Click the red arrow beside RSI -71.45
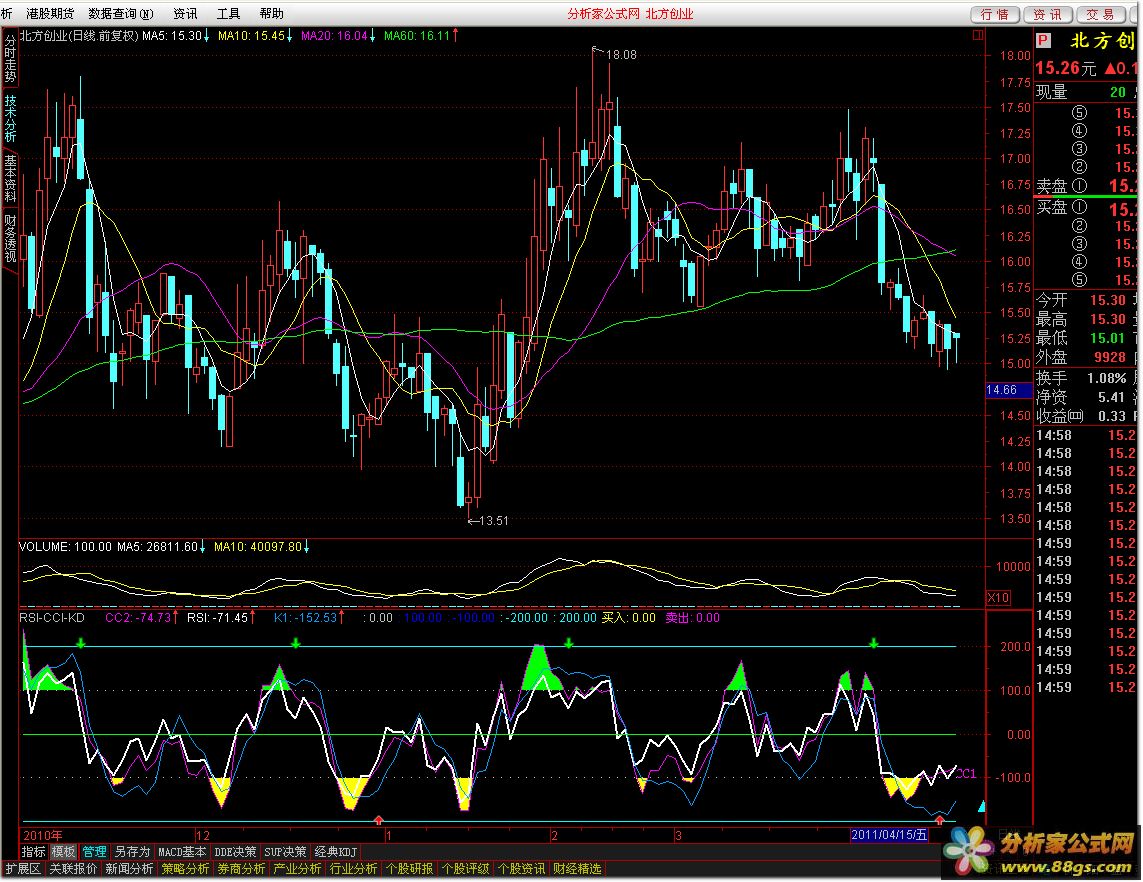 [x=252, y=617]
